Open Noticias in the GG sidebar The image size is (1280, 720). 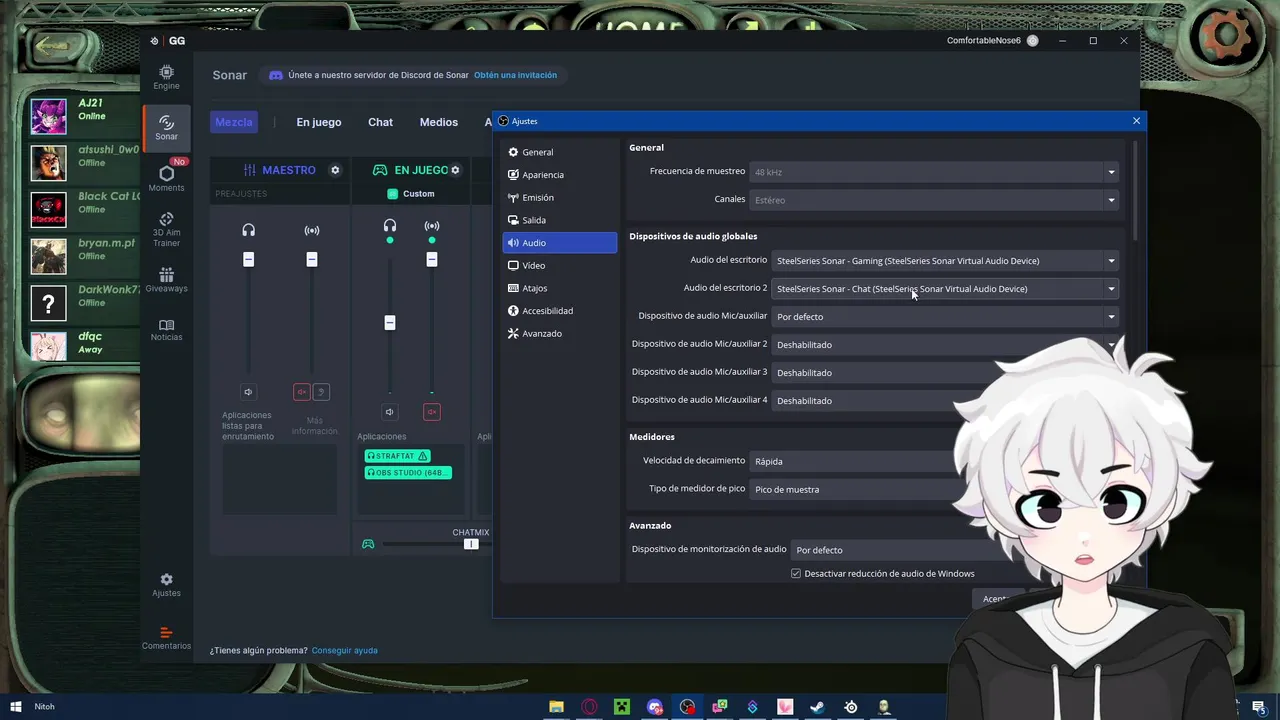[166, 330]
